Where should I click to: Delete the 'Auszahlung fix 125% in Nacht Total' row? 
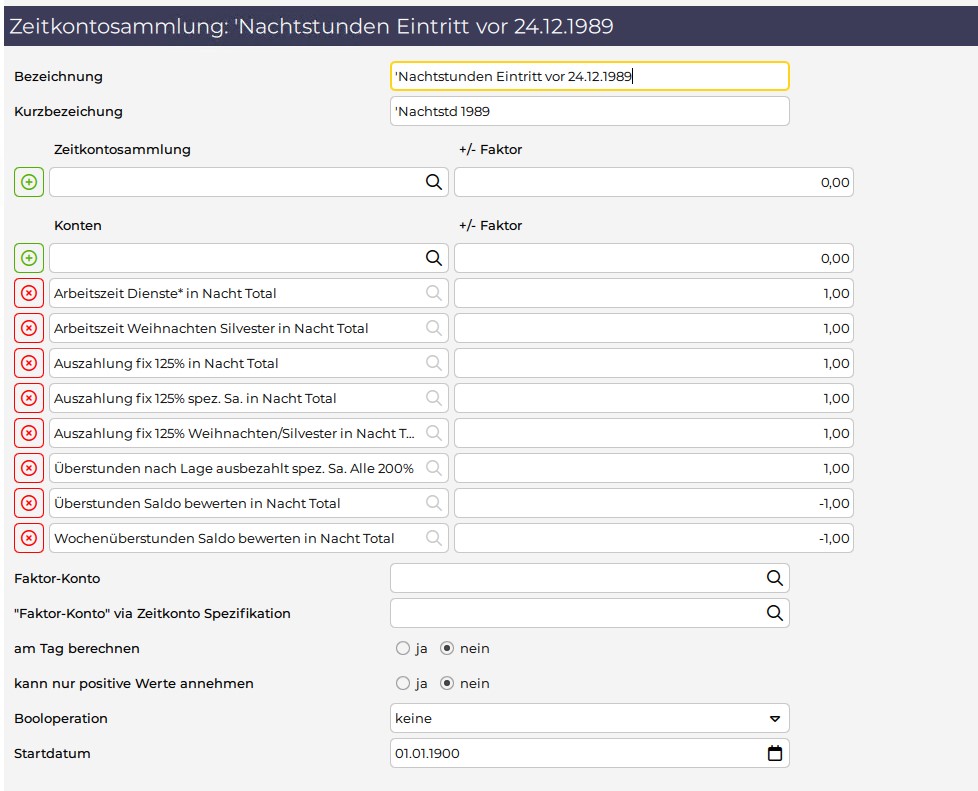(29, 363)
